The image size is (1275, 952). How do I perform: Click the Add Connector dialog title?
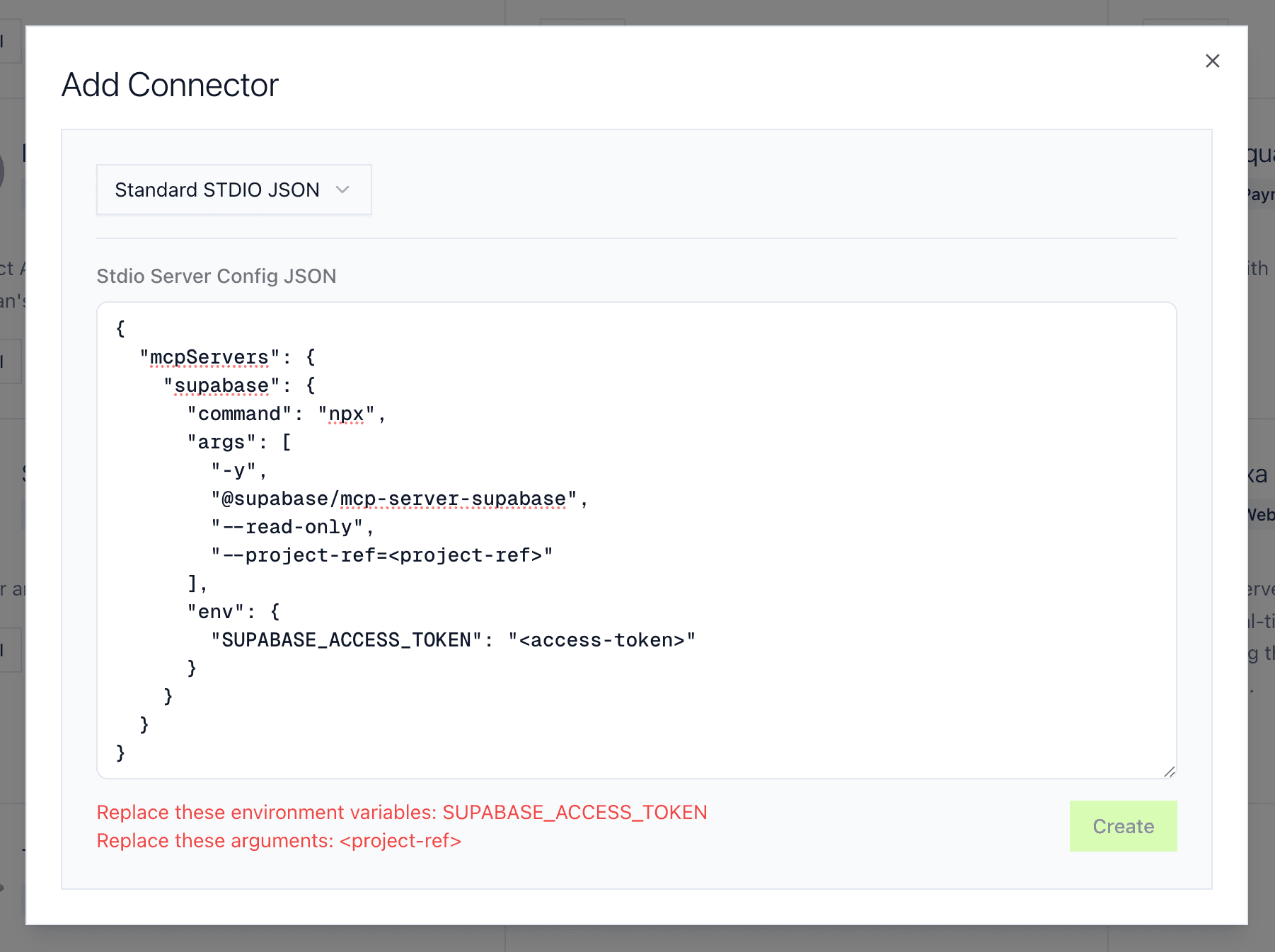tap(171, 85)
